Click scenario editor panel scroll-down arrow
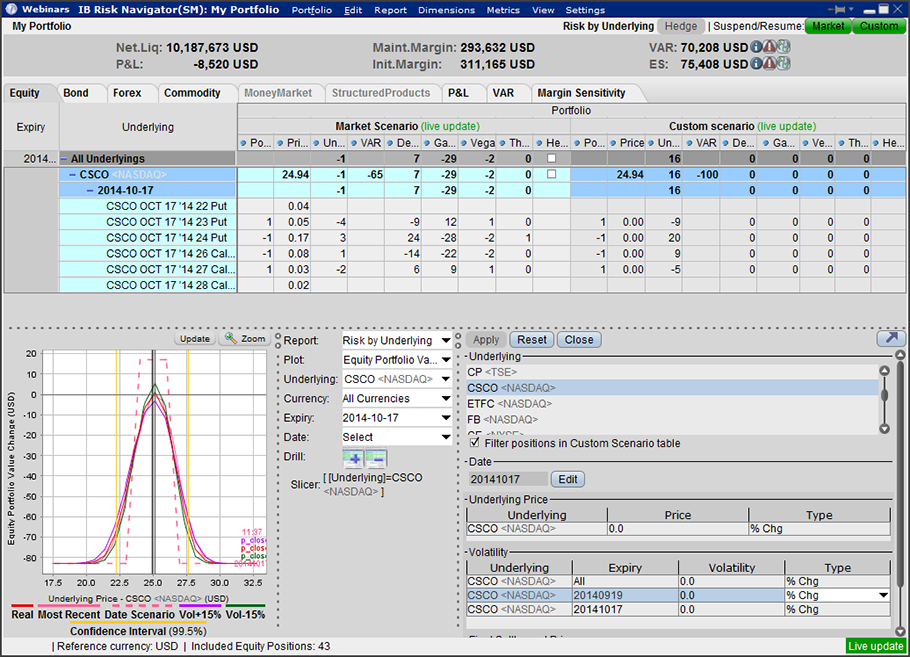The image size is (910, 657). click(x=900, y=631)
